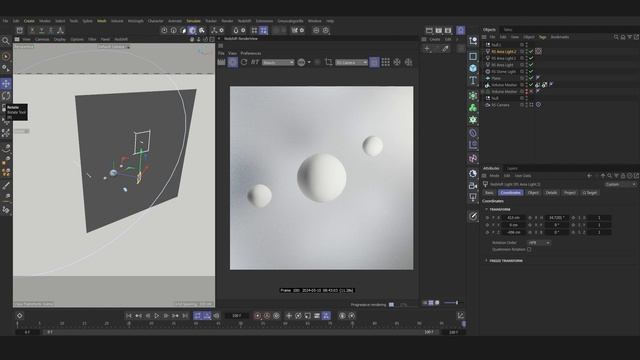Open the Layers tab beside Attributes
The width and height of the screenshot is (640, 360).
coord(512,168)
